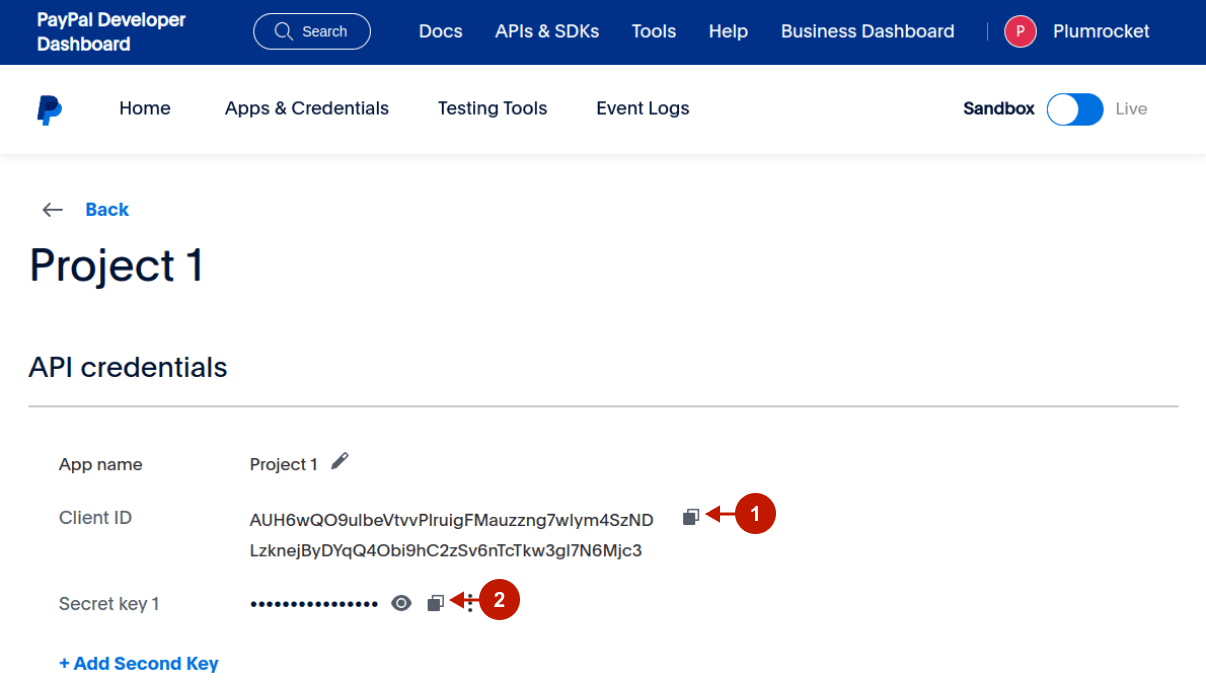
Task: Open the Docs menu in the header
Action: tap(440, 32)
